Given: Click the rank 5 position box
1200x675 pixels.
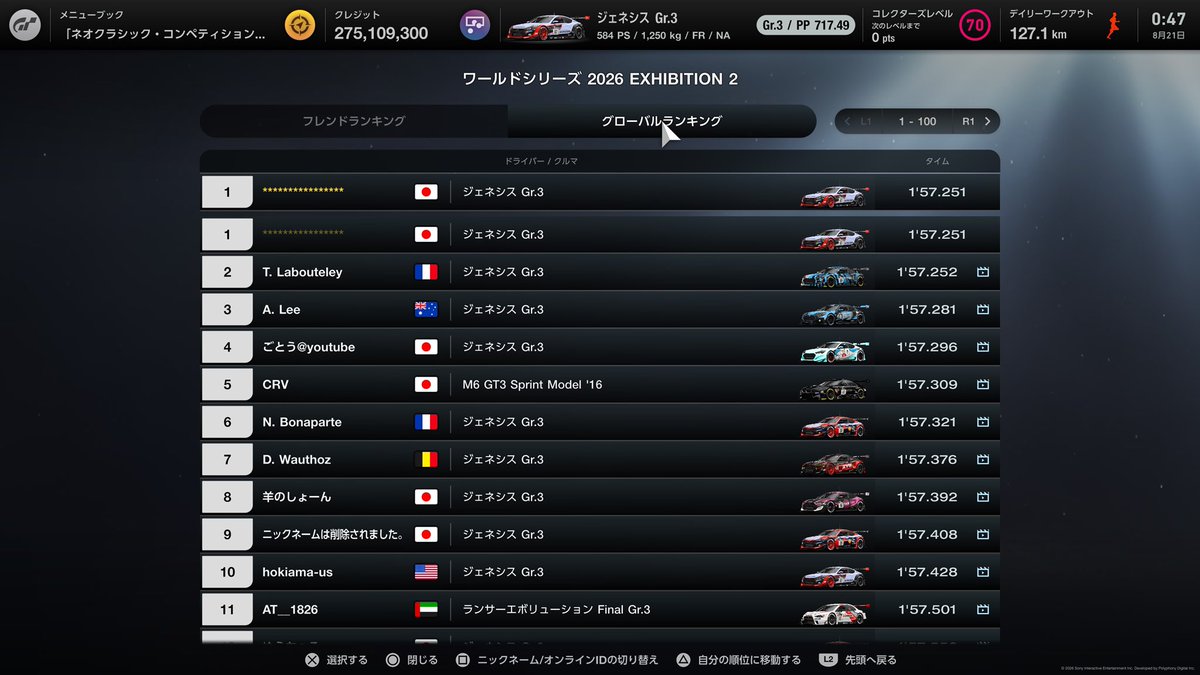Looking at the screenshot, I should (227, 385).
